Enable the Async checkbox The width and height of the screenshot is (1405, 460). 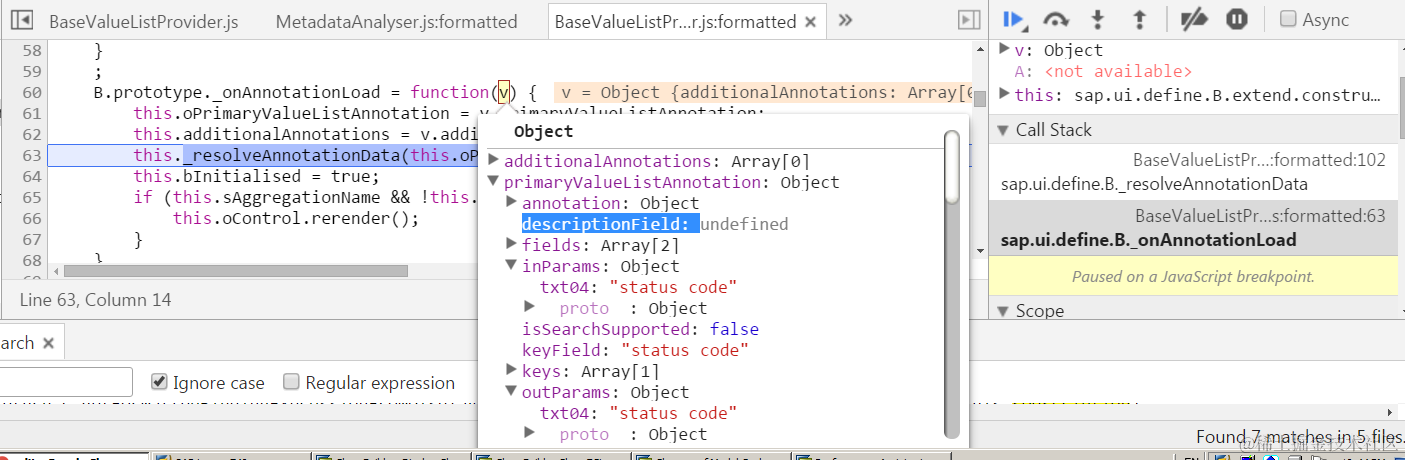click(1288, 19)
